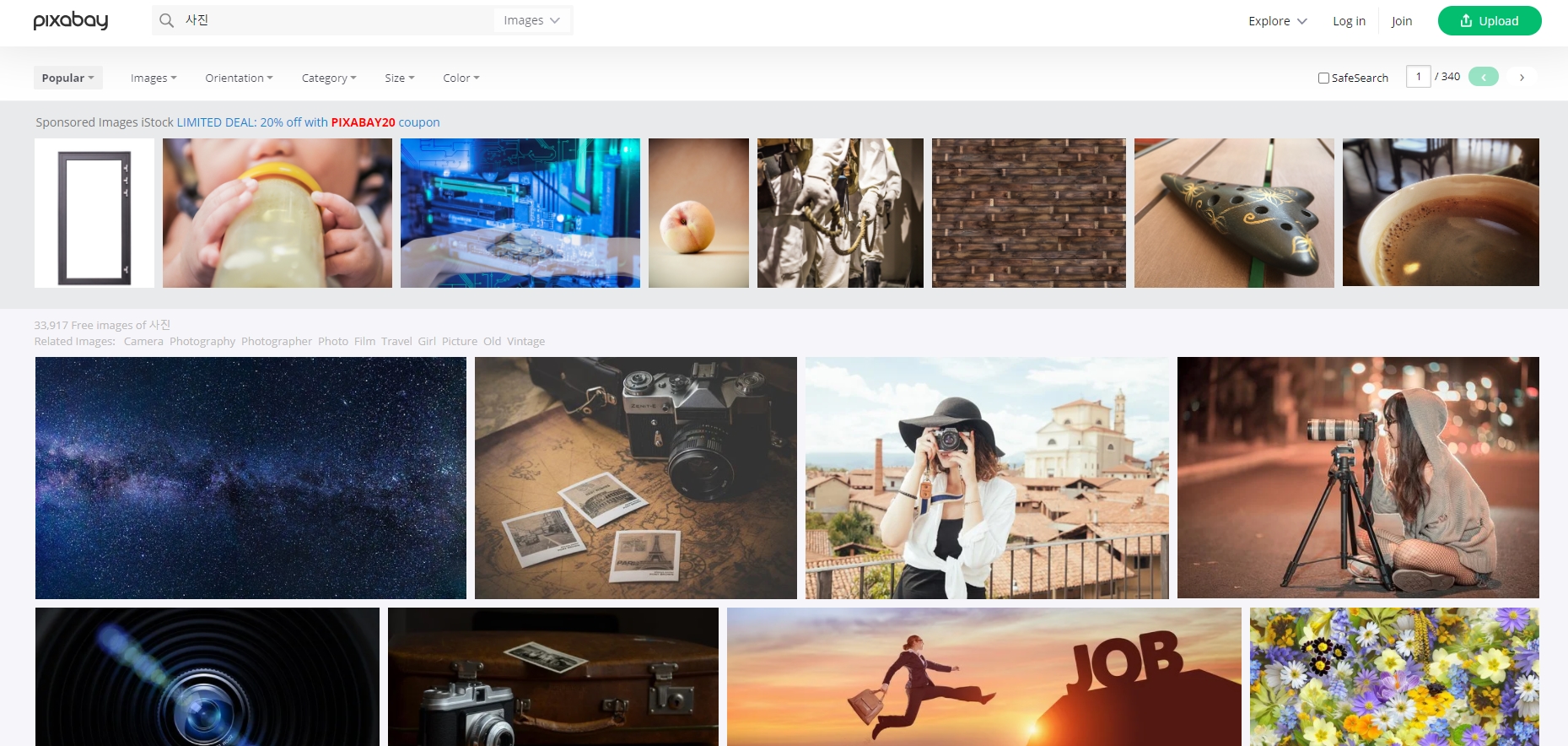Open the colorful flowers photo
The height and width of the screenshot is (746, 1568).
1394,677
